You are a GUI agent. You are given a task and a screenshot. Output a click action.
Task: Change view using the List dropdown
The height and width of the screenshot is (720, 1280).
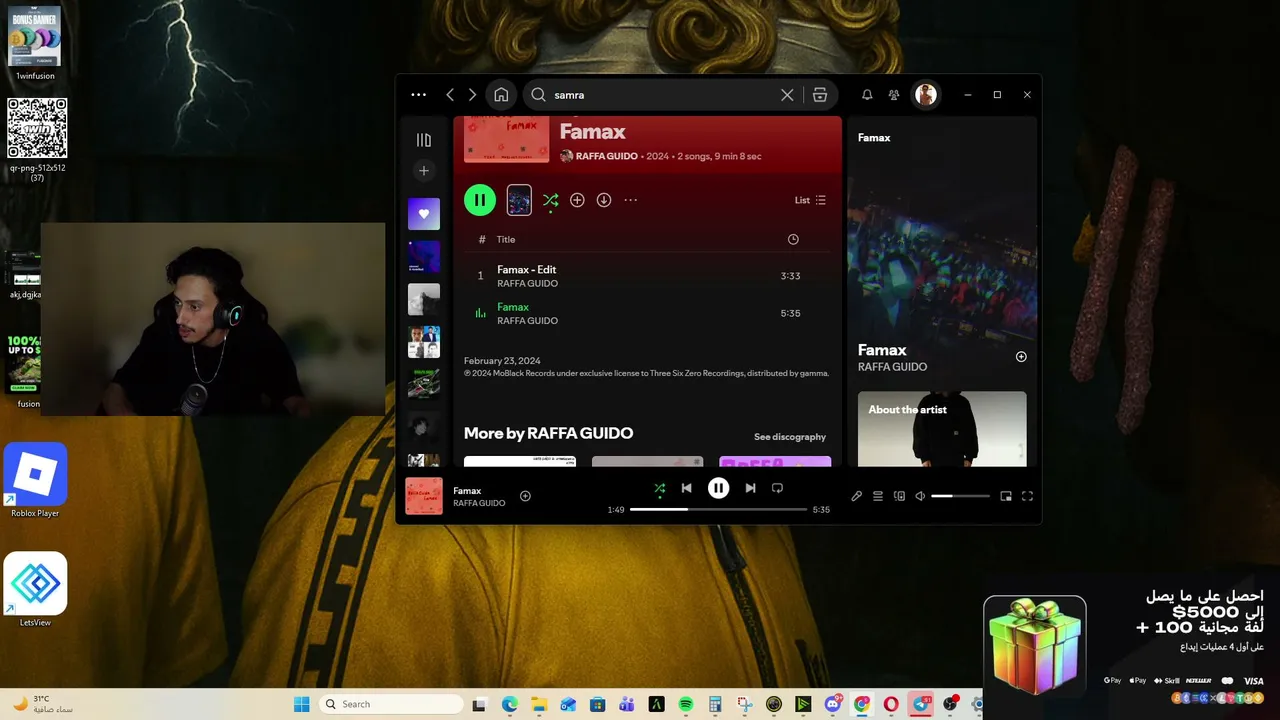point(810,200)
